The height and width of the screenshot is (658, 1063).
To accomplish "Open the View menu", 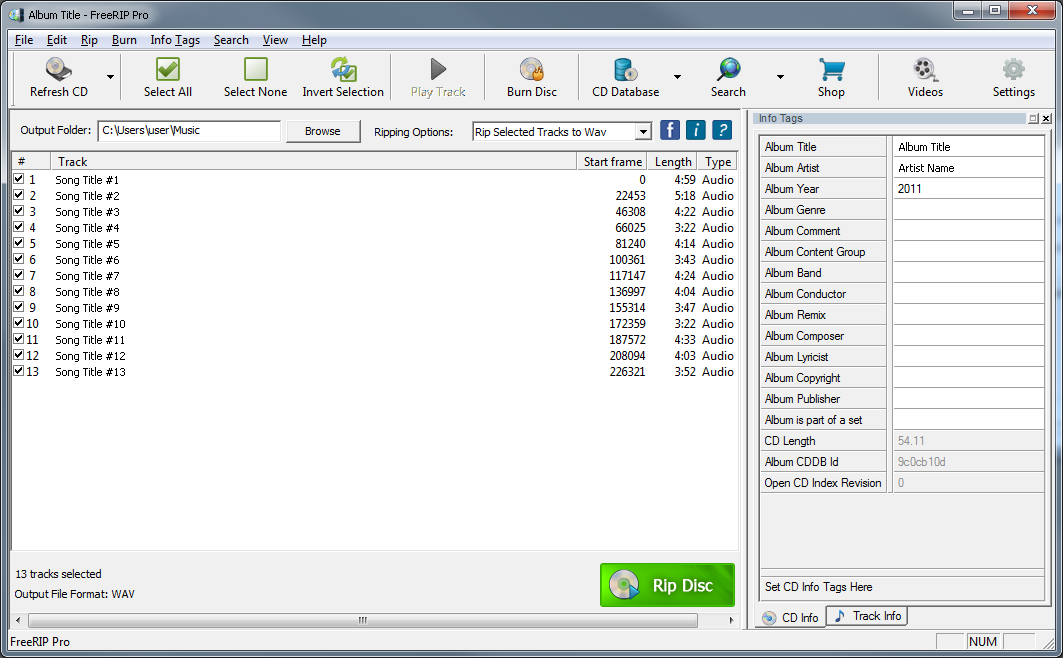I will tap(275, 40).
